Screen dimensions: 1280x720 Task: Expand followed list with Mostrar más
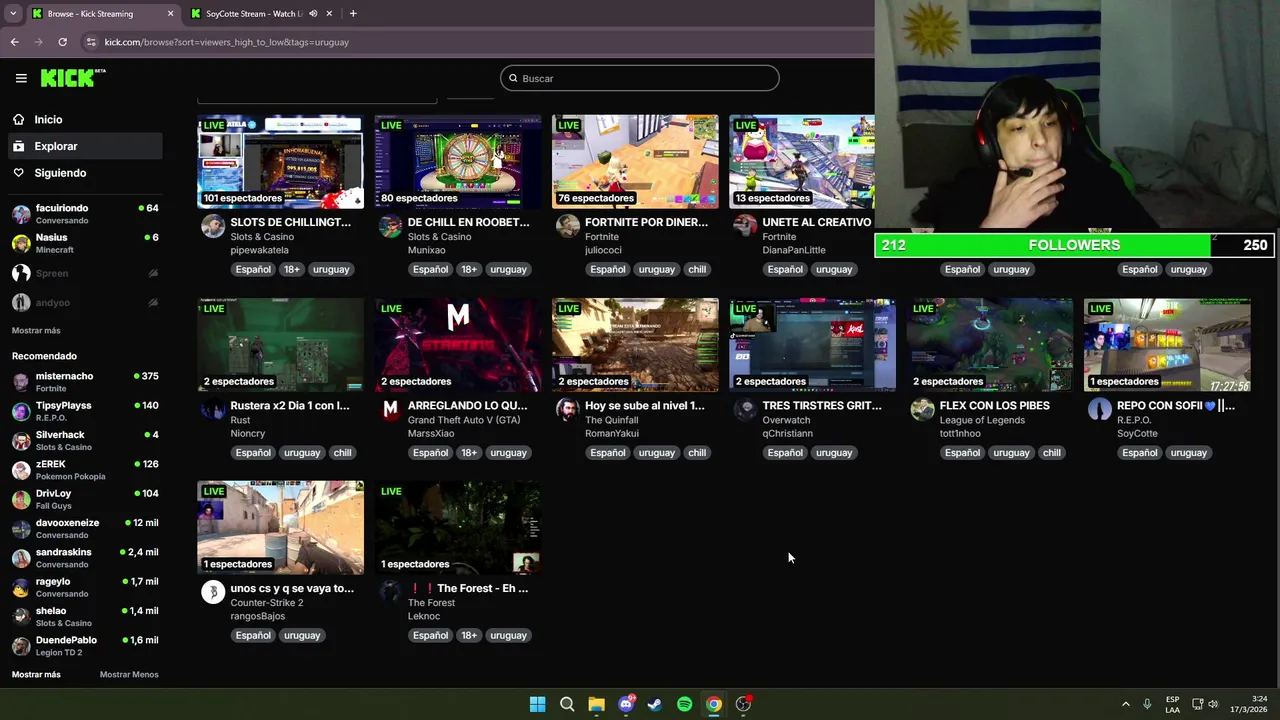(x=36, y=330)
